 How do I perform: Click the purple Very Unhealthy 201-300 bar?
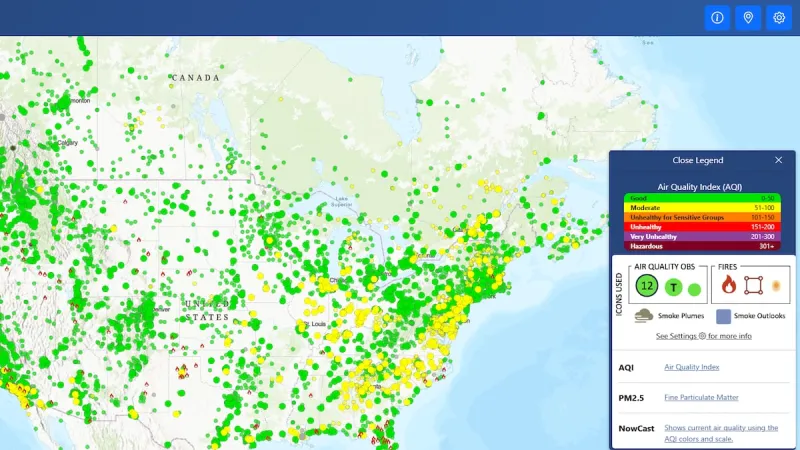pyautogui.click(x=702, y=237)
